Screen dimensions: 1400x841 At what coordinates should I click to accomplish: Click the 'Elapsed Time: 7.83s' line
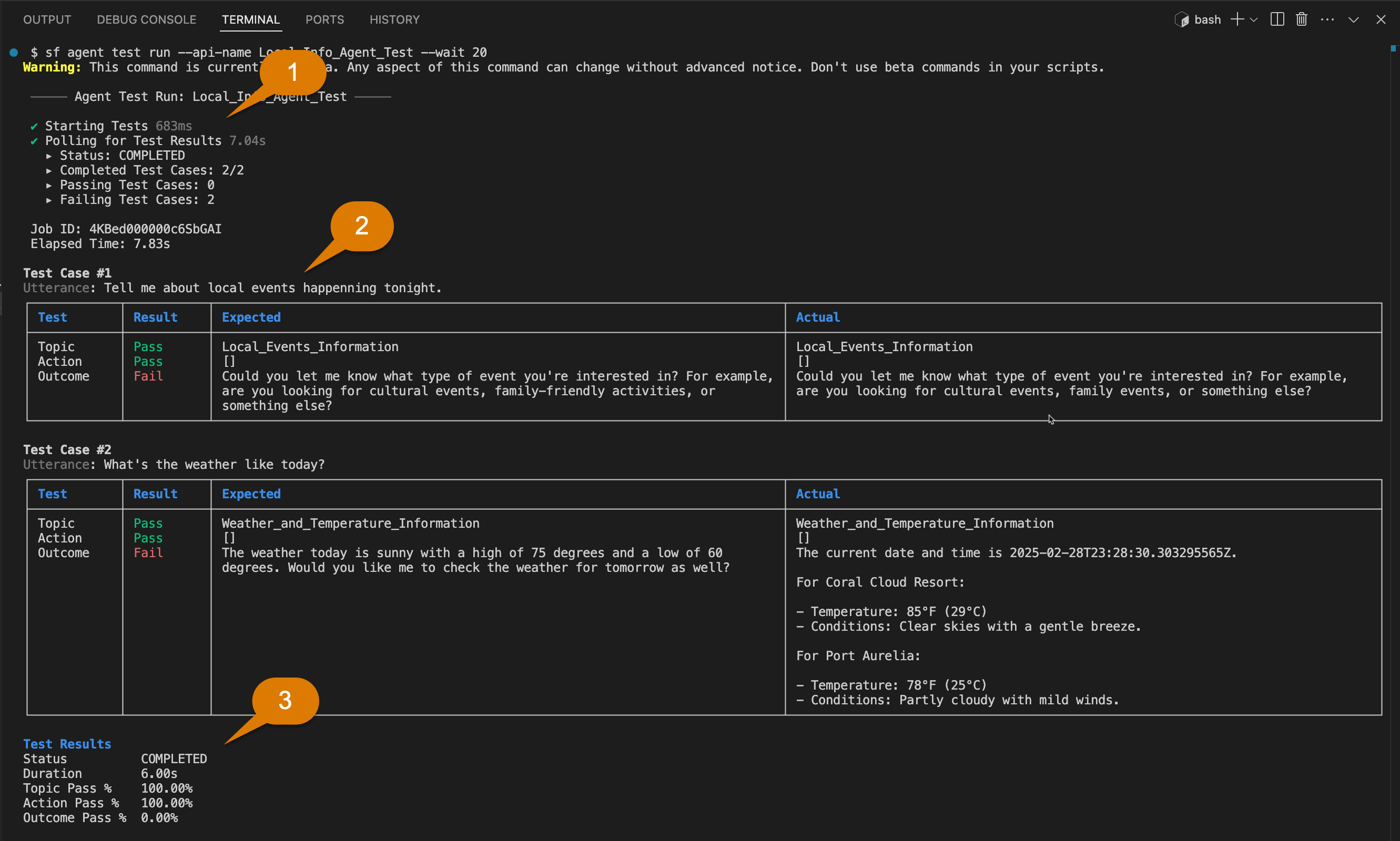point(100,244)
